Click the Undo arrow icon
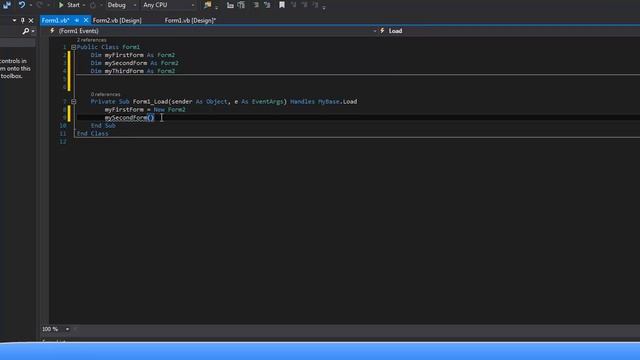 [22, 5]
